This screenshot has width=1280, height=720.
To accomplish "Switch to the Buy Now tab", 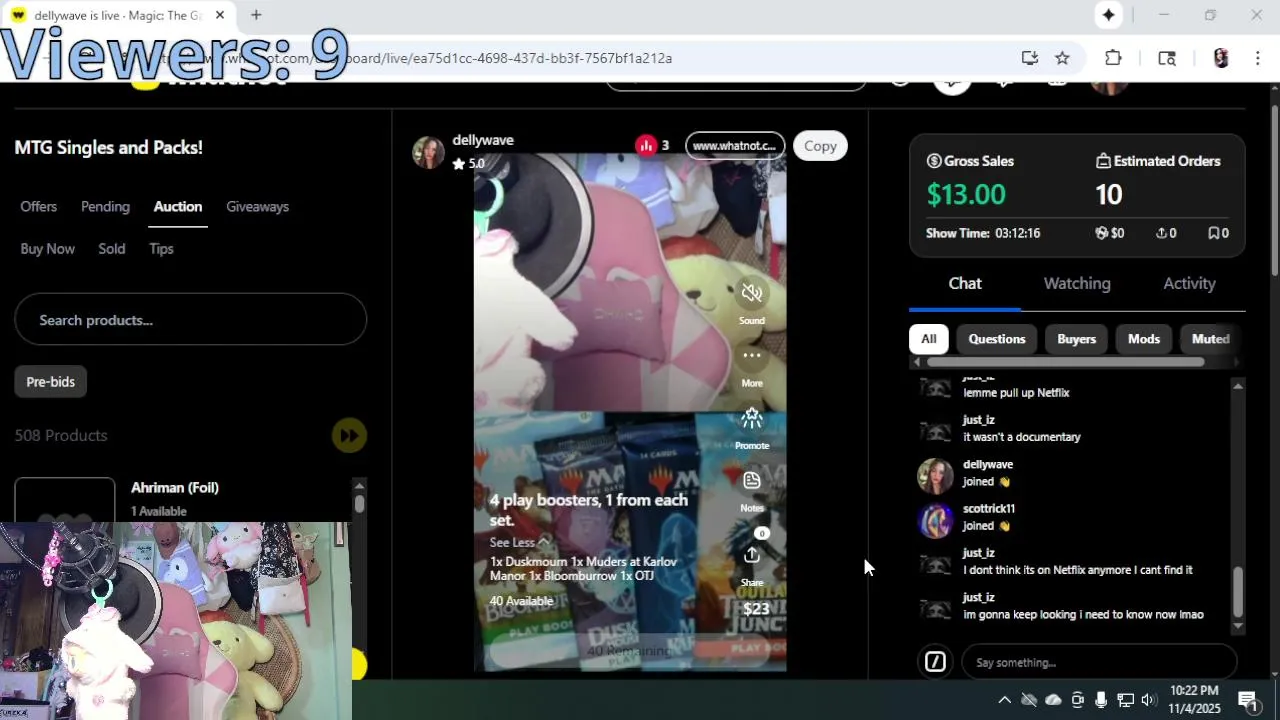I will (47, 248).
